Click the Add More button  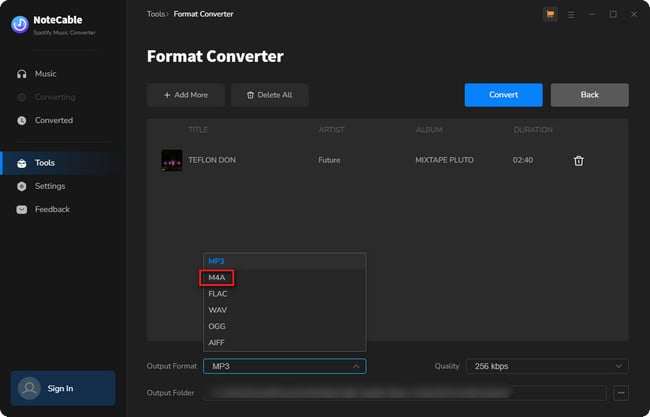tap(186, 95)
